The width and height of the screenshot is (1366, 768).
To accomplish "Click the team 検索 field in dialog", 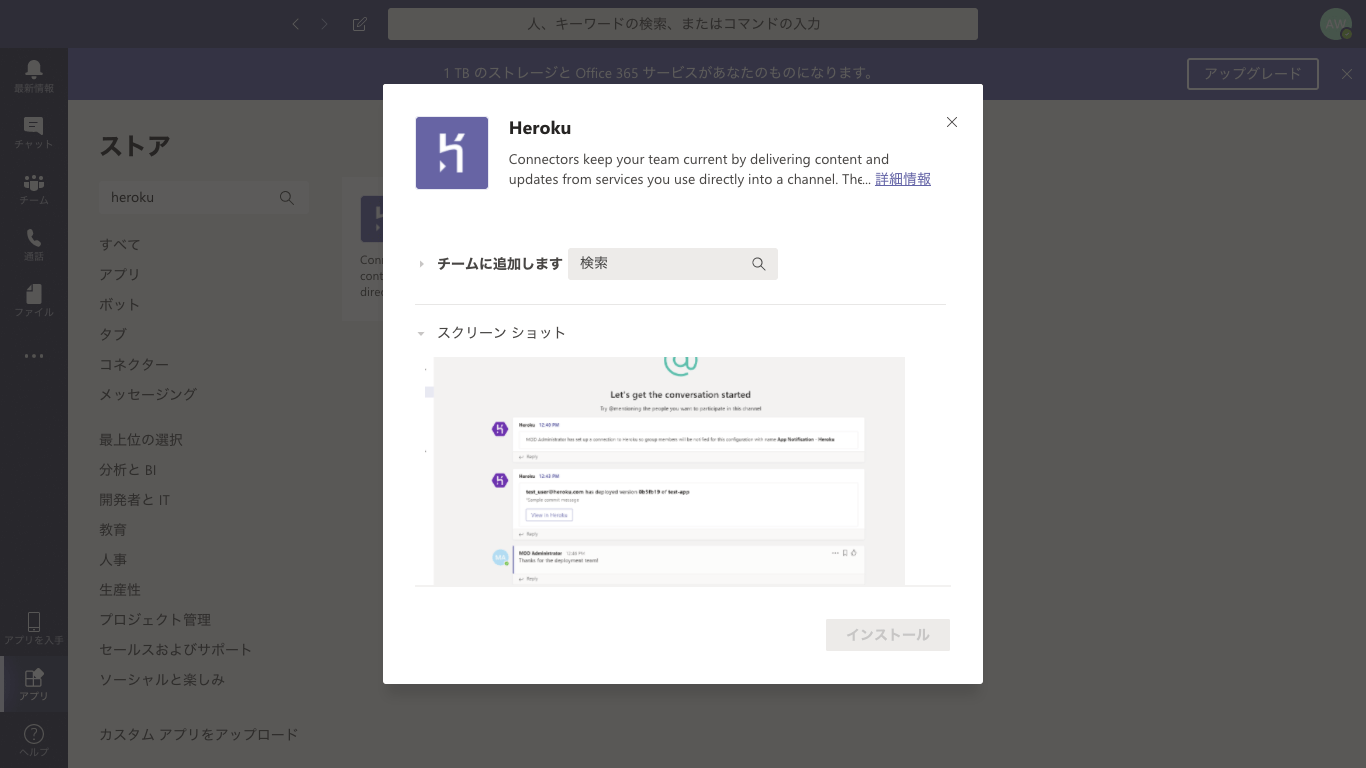I will click(x=660, y=264).
